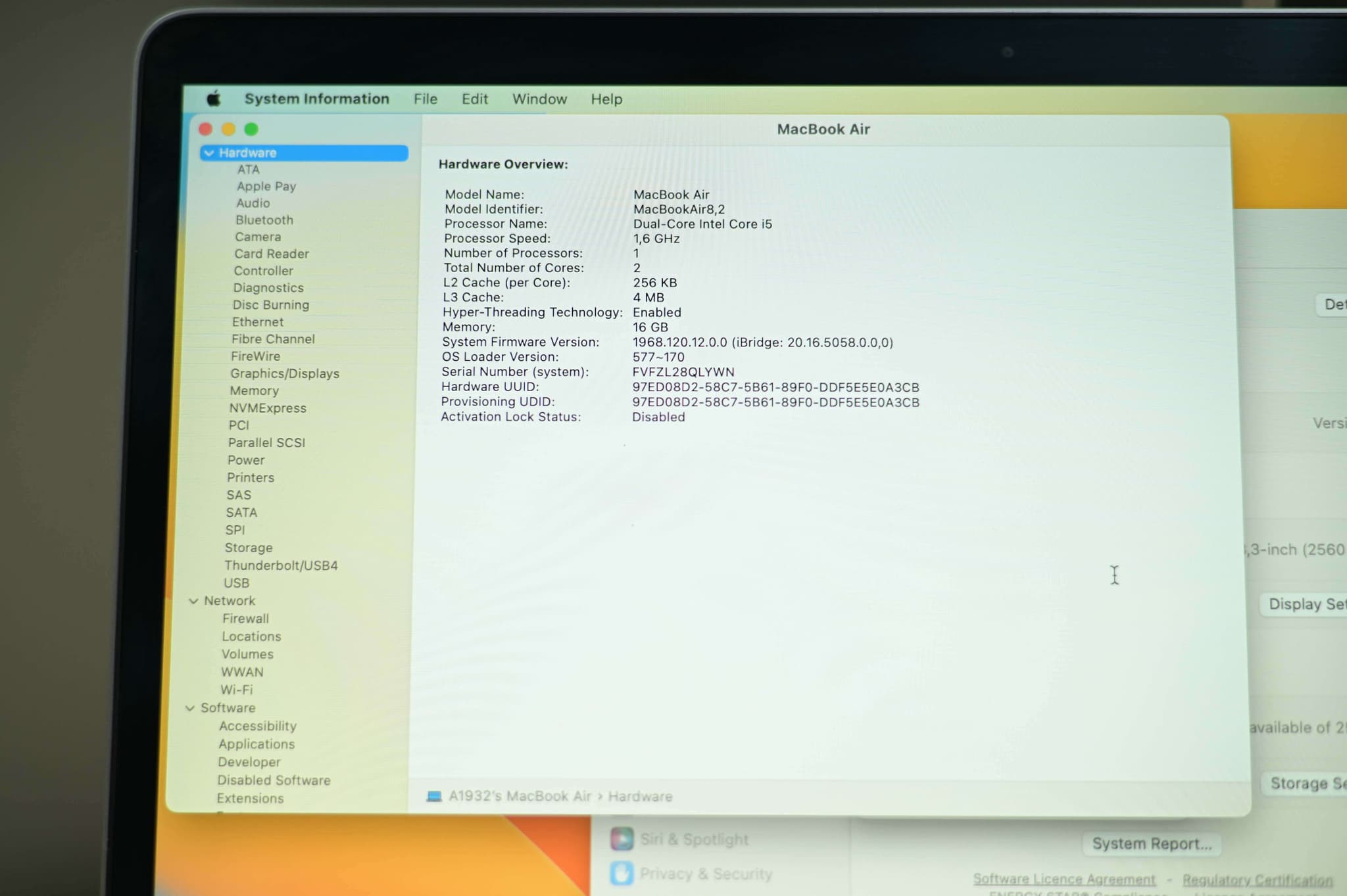
Task: Select Parallel SCSI in the sidebar
Action: [x=266, y=442]
